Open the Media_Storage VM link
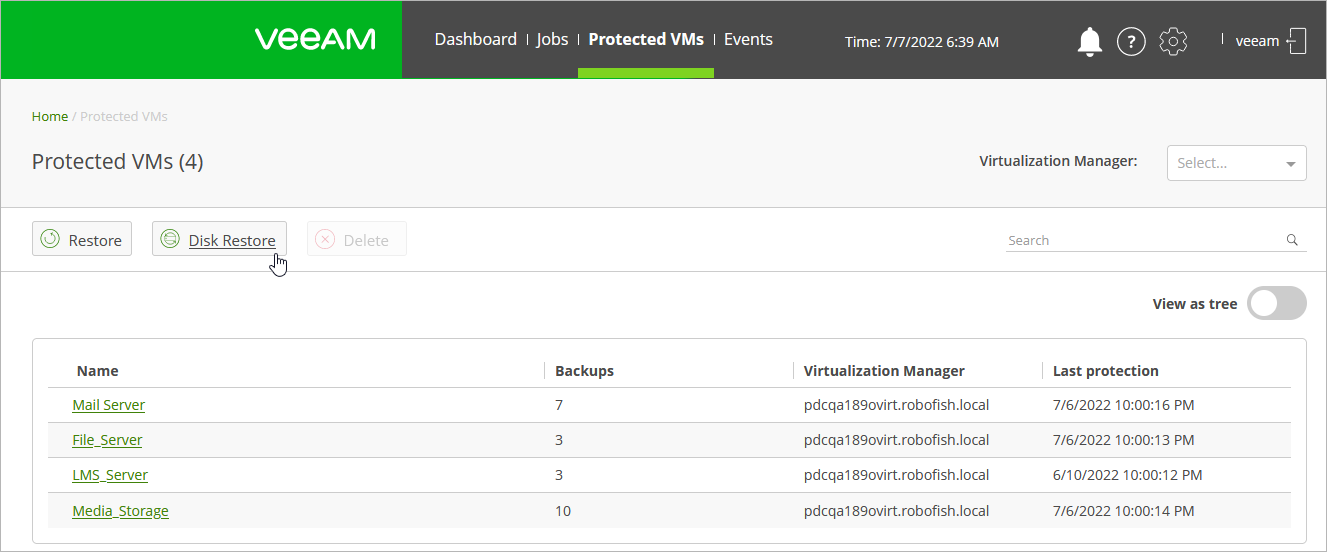The width and height of the screenshot is (1327, 552). click(x=120, y=511)
